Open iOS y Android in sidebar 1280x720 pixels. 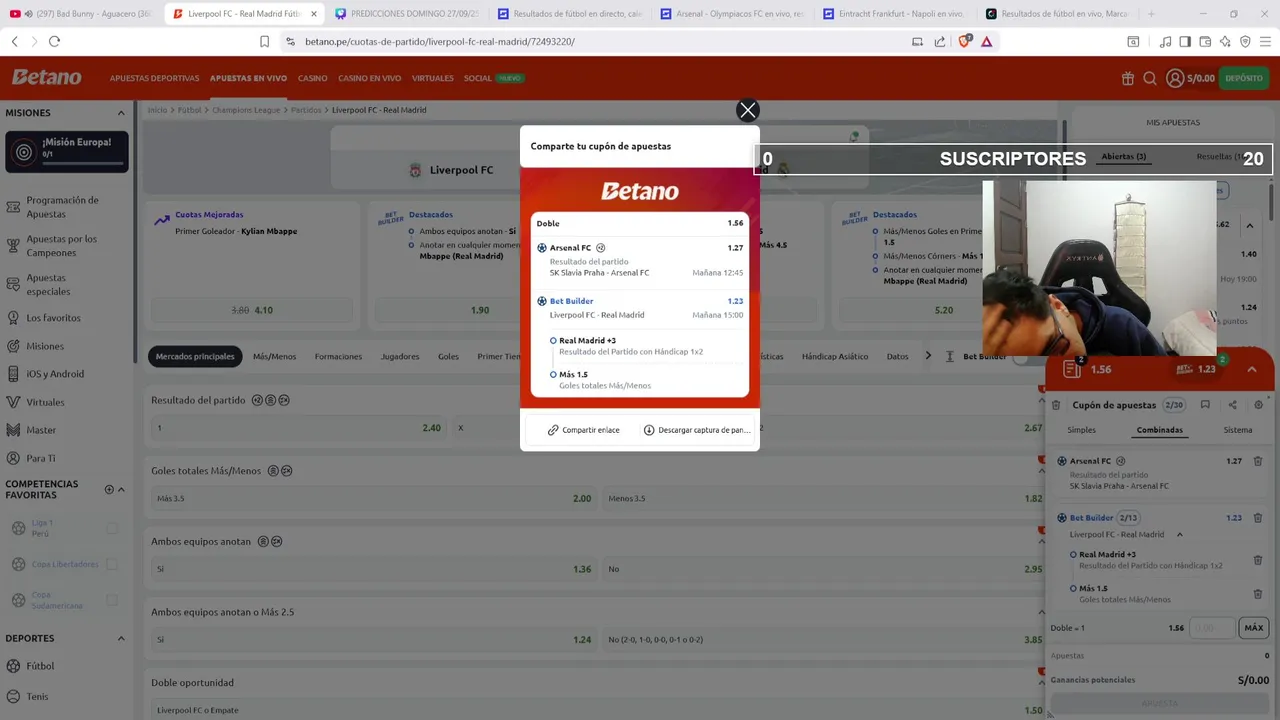[x=55, y=374]
